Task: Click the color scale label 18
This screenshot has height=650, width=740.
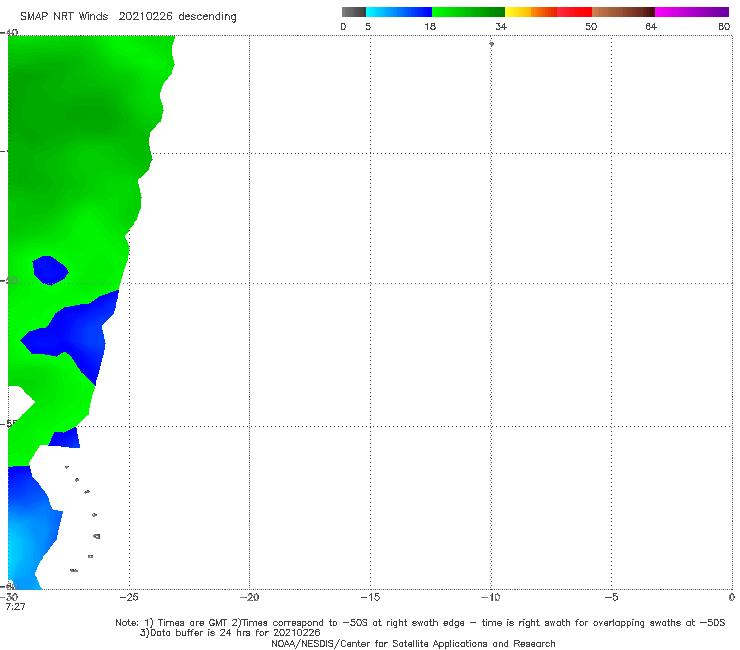Action: point(430,27)
